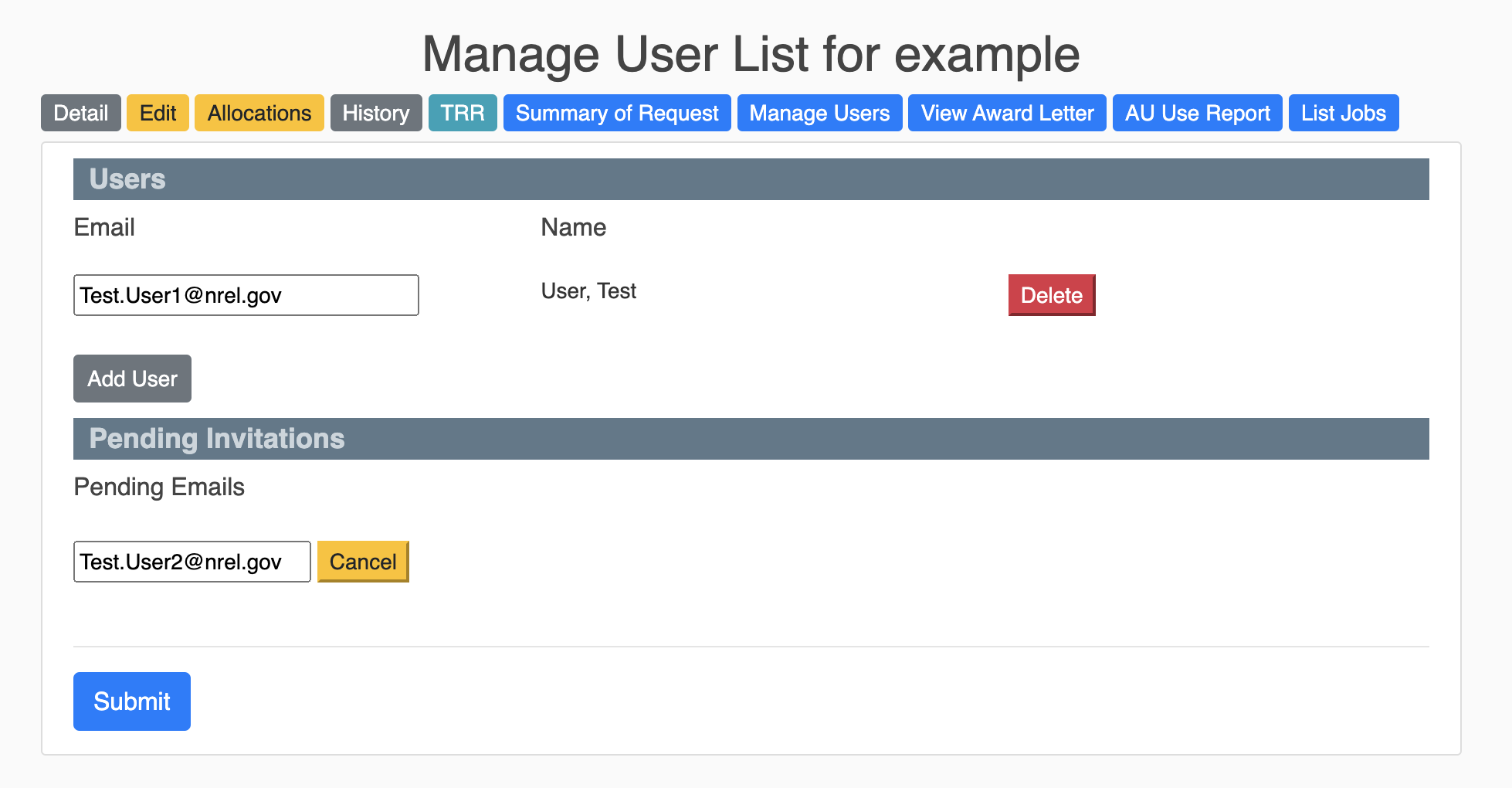This screenshot has width=1512, height=788.
Task: Click the Add User button
Action: tap(132, 379)
